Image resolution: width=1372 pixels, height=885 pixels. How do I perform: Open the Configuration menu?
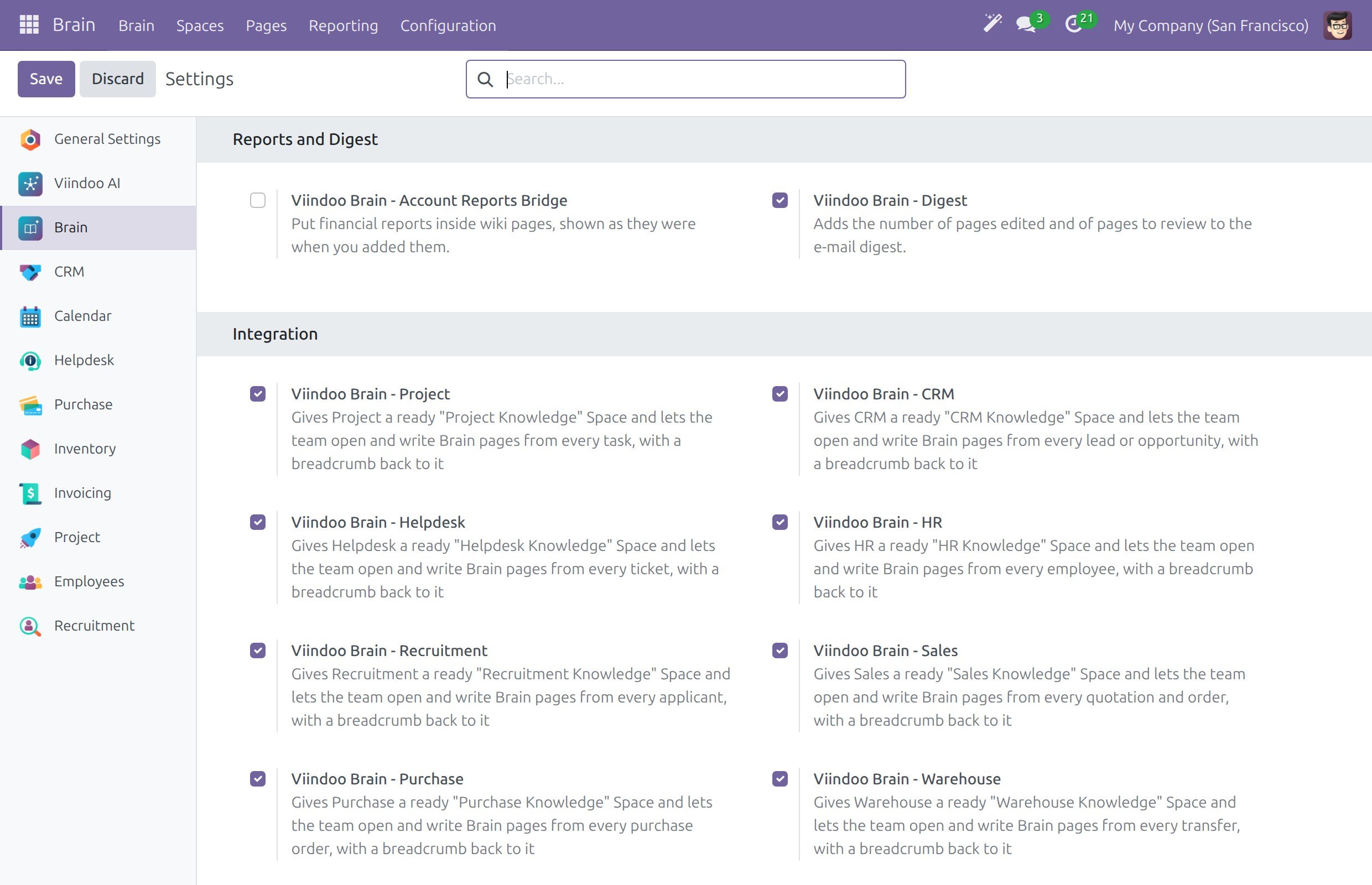(x=448, y=25)
